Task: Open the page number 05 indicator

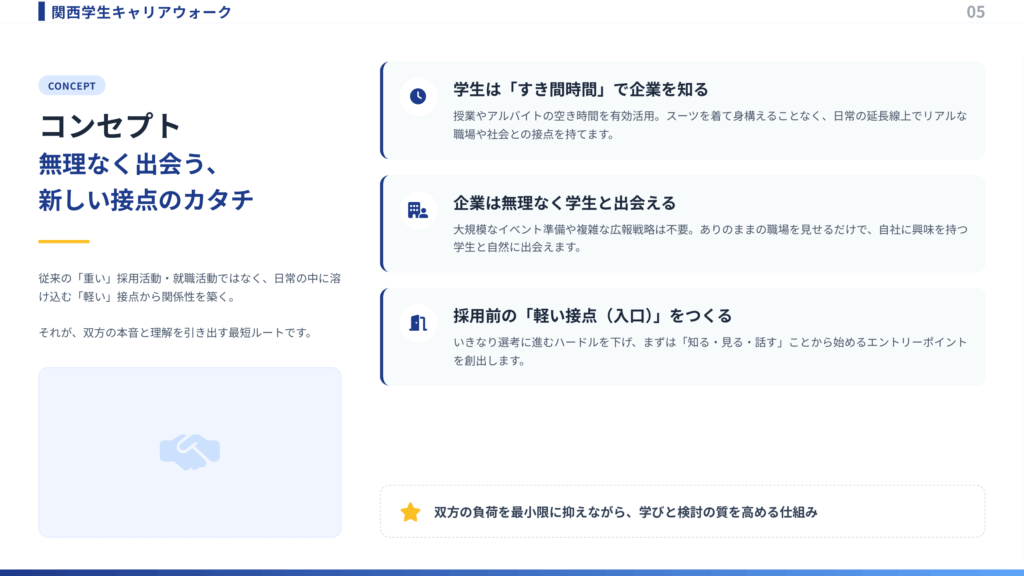Action: [975, 12]
